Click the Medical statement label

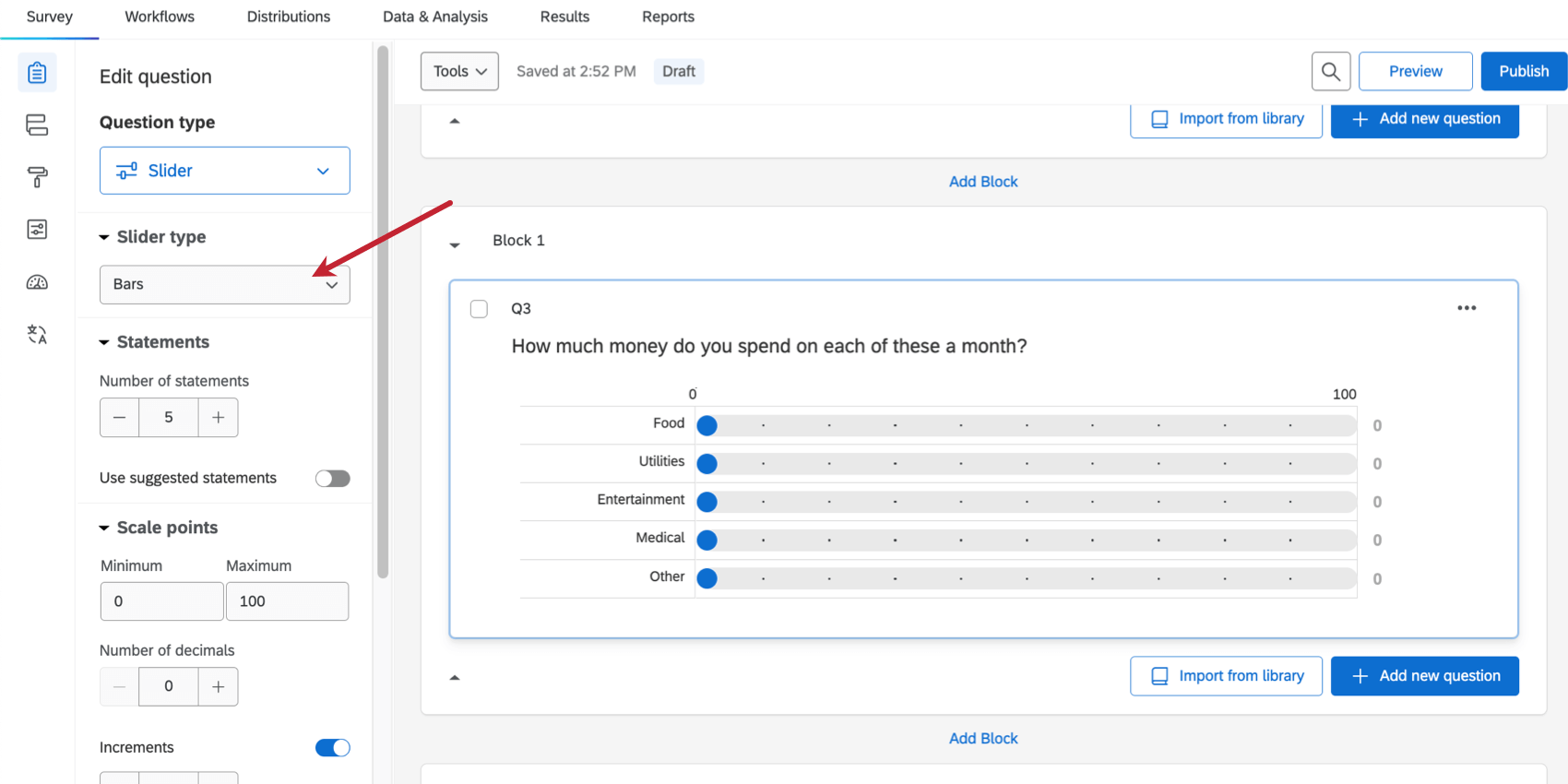(x=660, y=538)
